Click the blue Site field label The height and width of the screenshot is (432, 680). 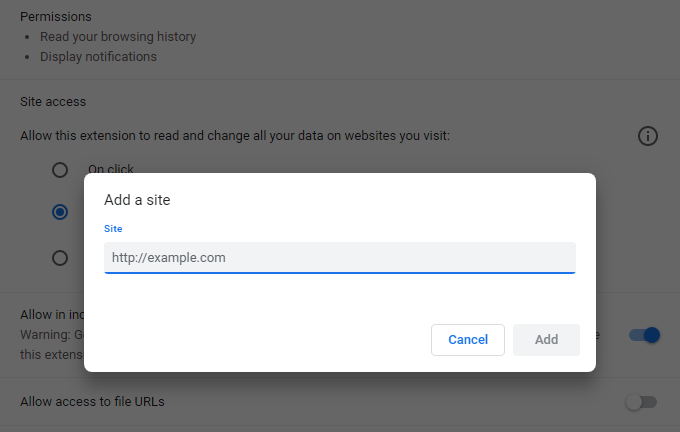[x=113, y=229]
